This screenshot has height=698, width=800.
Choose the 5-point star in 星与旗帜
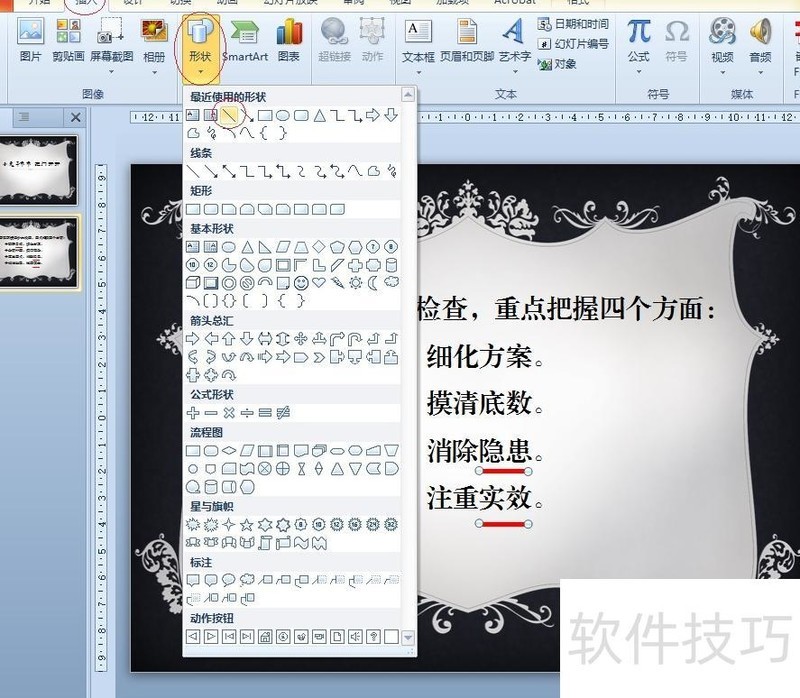tap(247, 525)
